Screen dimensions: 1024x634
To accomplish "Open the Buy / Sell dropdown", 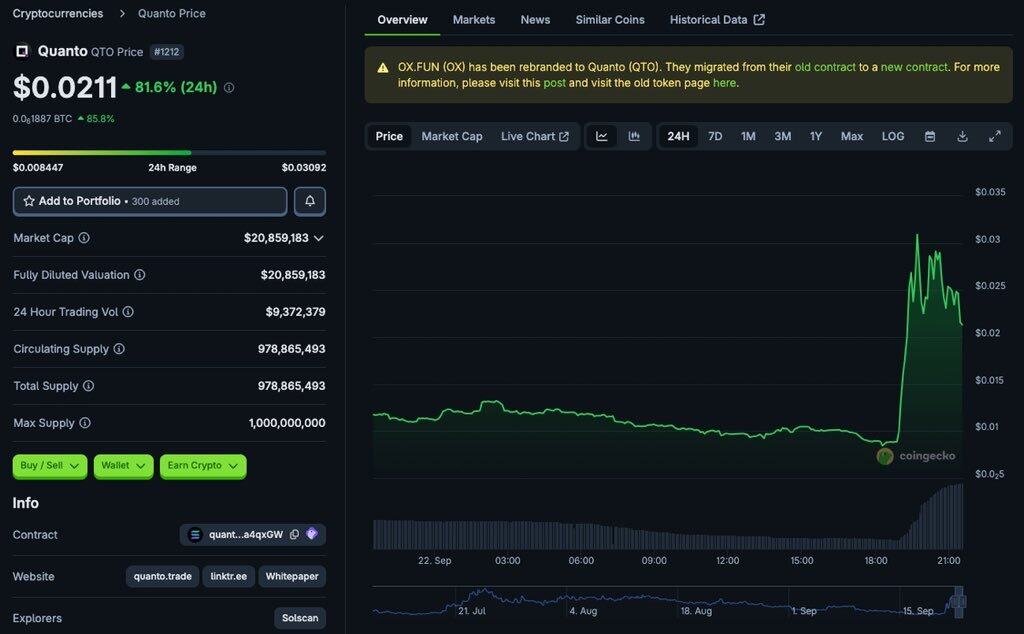I will coord(50,466).
